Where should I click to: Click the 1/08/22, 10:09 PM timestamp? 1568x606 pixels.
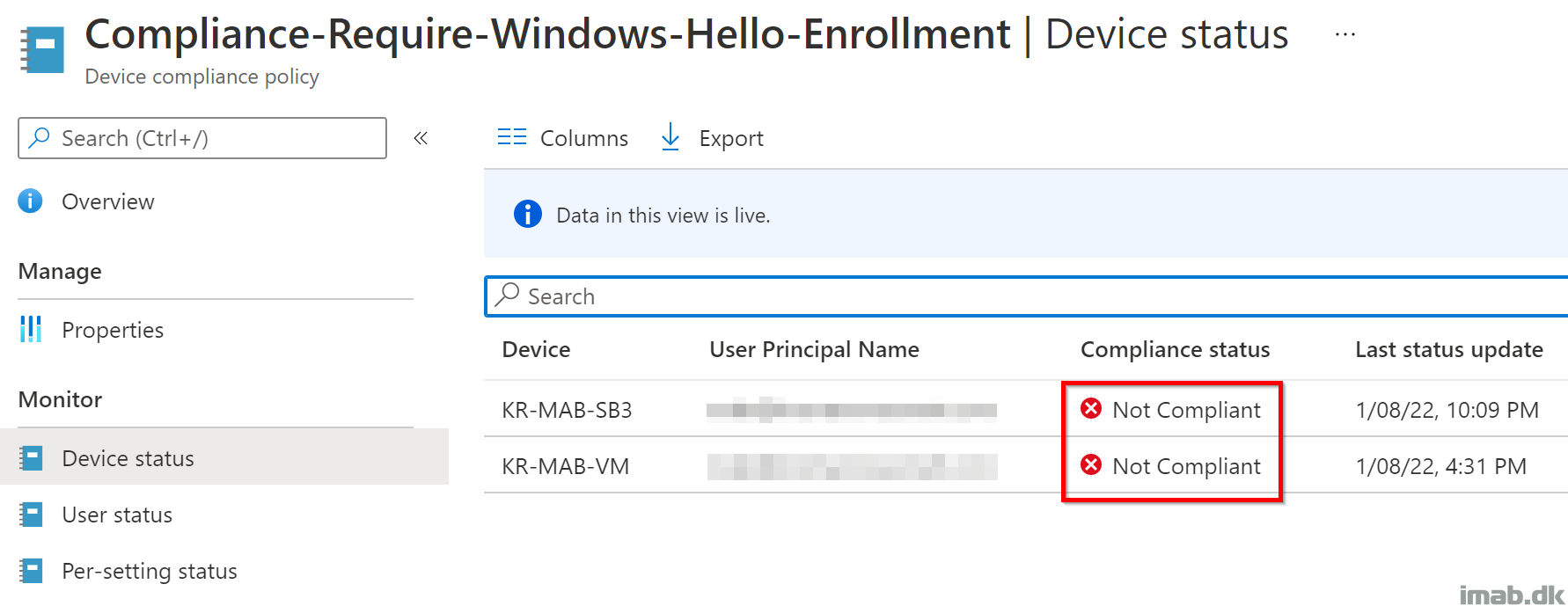[x=1447, y=410]
